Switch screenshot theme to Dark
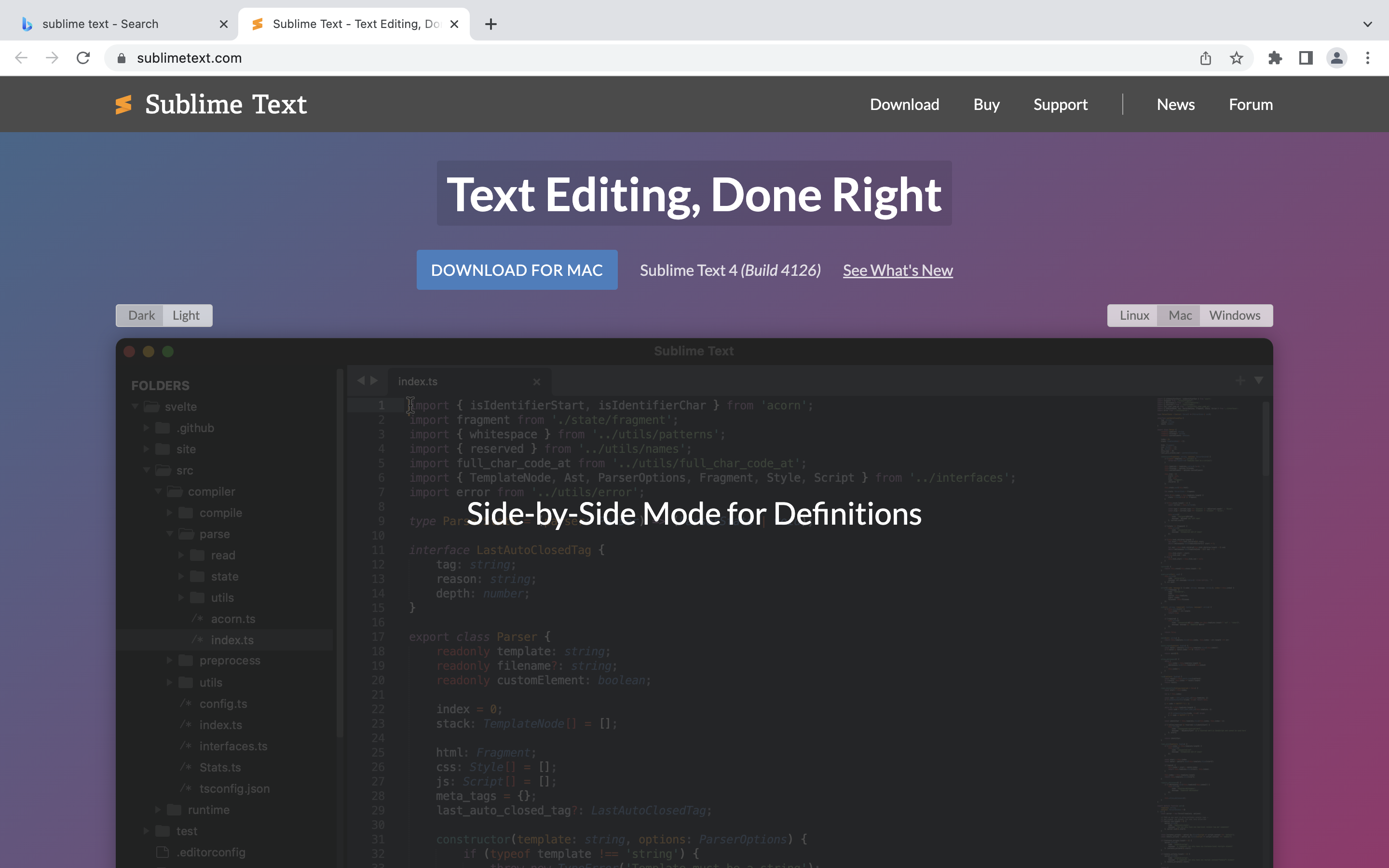This screenshot has height=868, width=1389. click(x=141, y=316)
